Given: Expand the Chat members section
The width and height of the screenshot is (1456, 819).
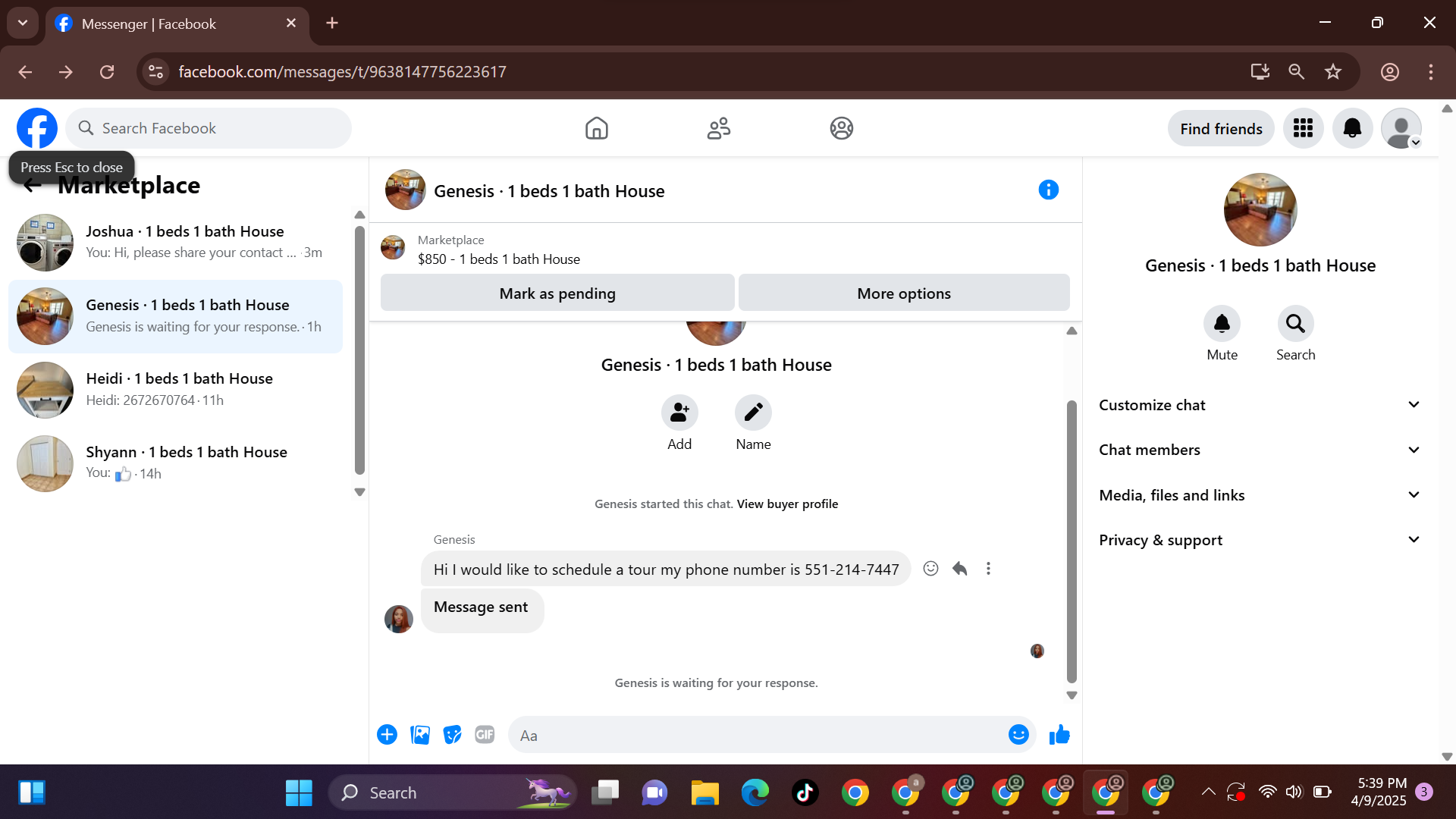Looking at the screenshot, I should point(1260,450).
